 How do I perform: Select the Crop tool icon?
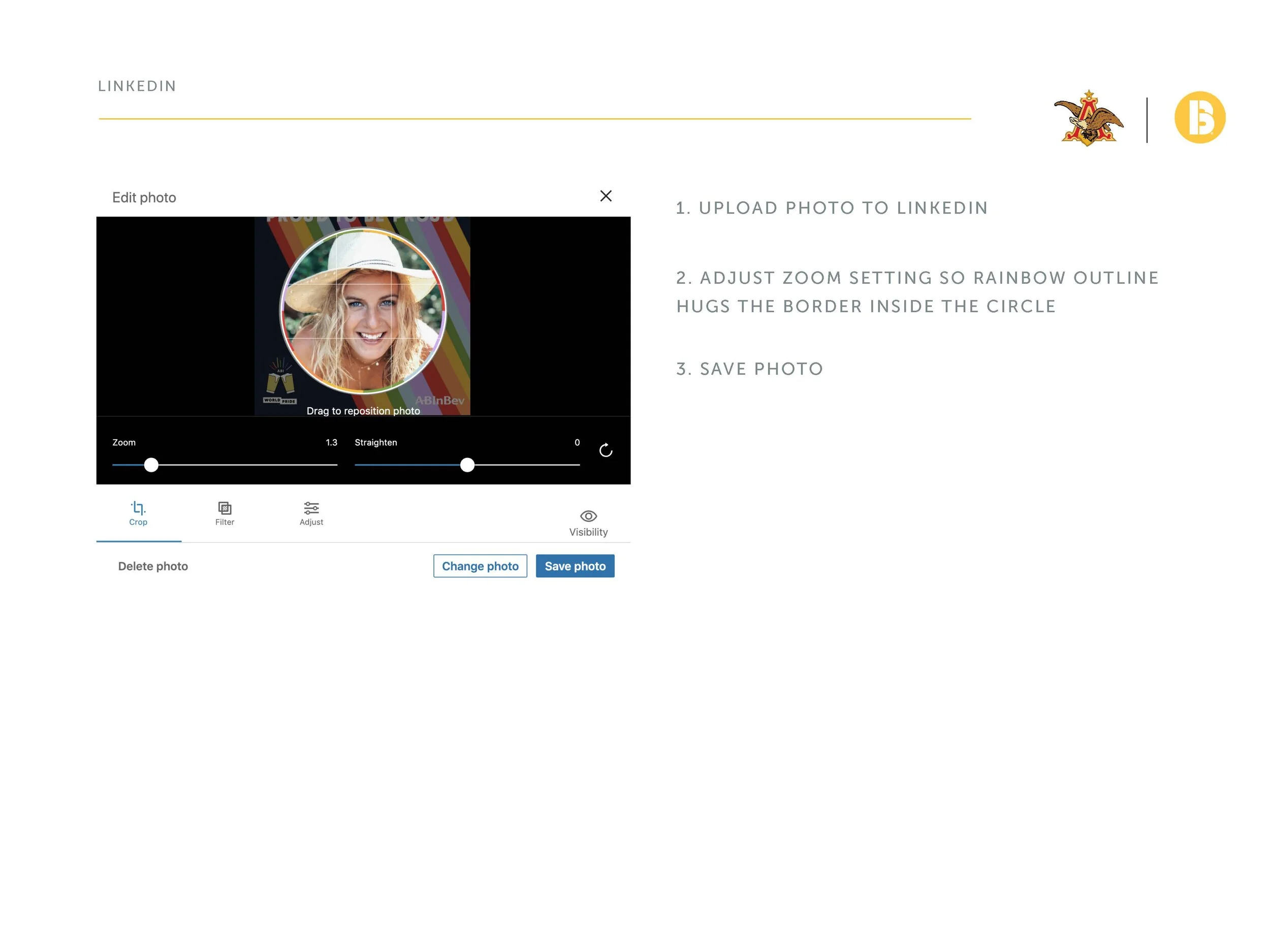click(x=138, y=508)
